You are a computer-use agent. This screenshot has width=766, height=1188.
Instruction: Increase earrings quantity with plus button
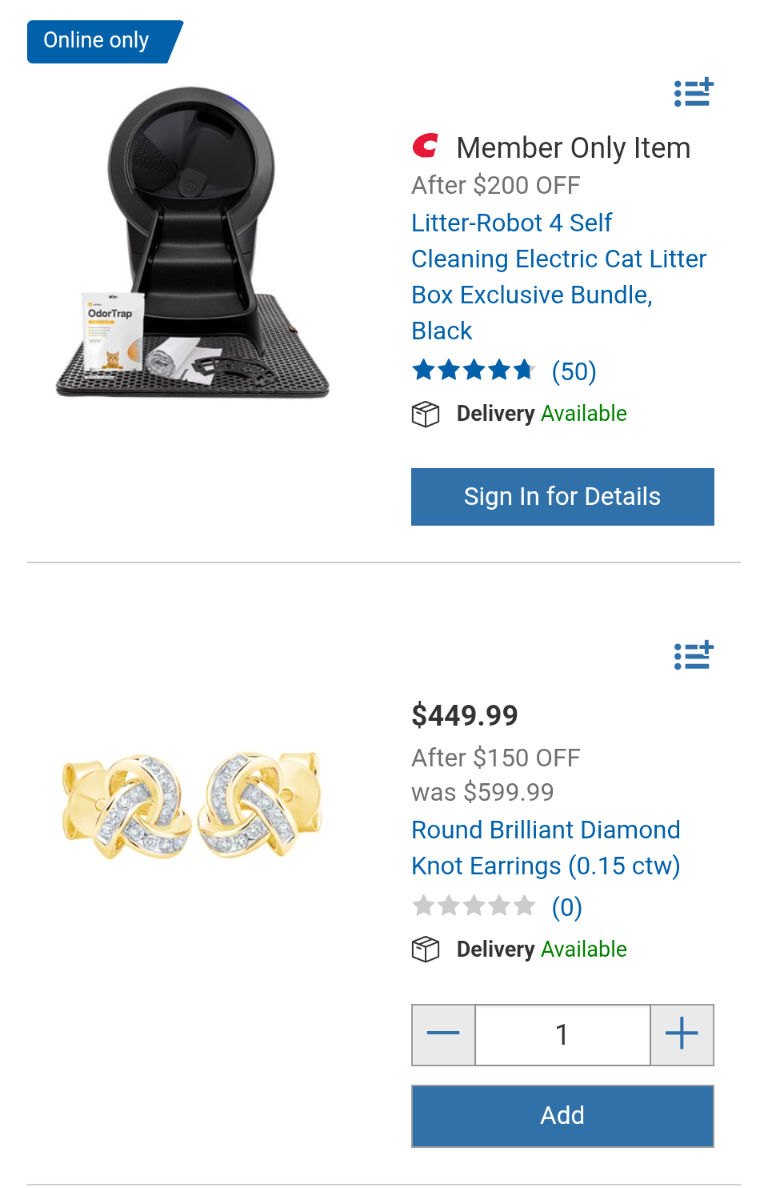[682, 1034]
